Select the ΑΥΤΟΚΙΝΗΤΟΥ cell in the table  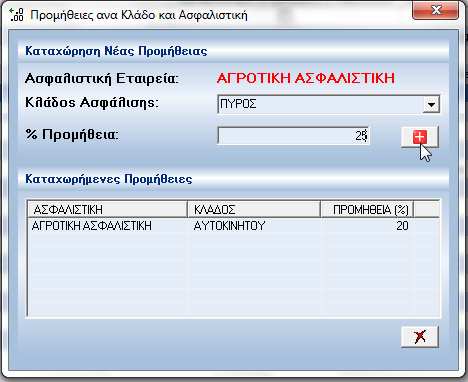click(x=229, y=226)
